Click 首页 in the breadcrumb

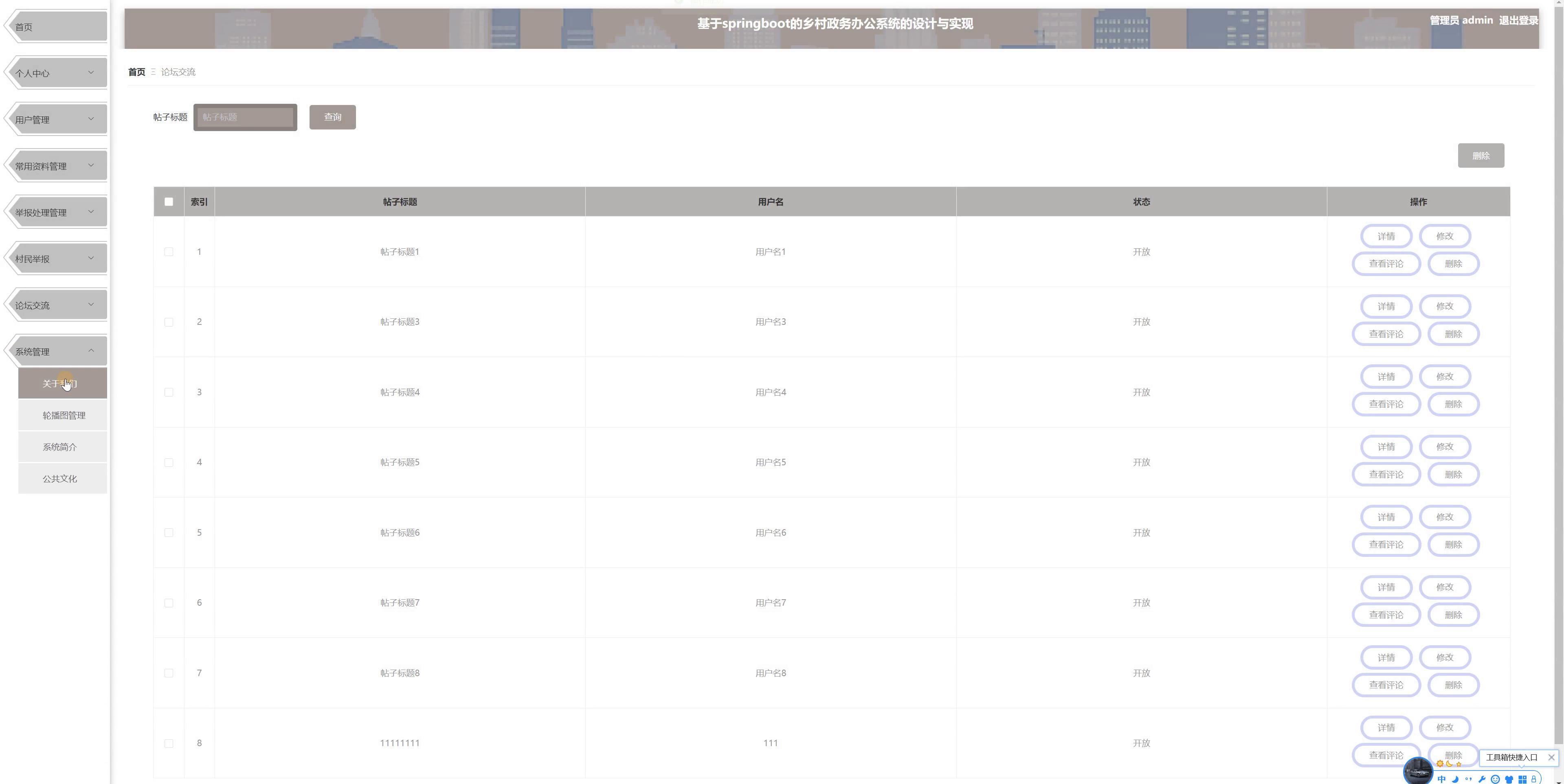[x=136, y=72]
